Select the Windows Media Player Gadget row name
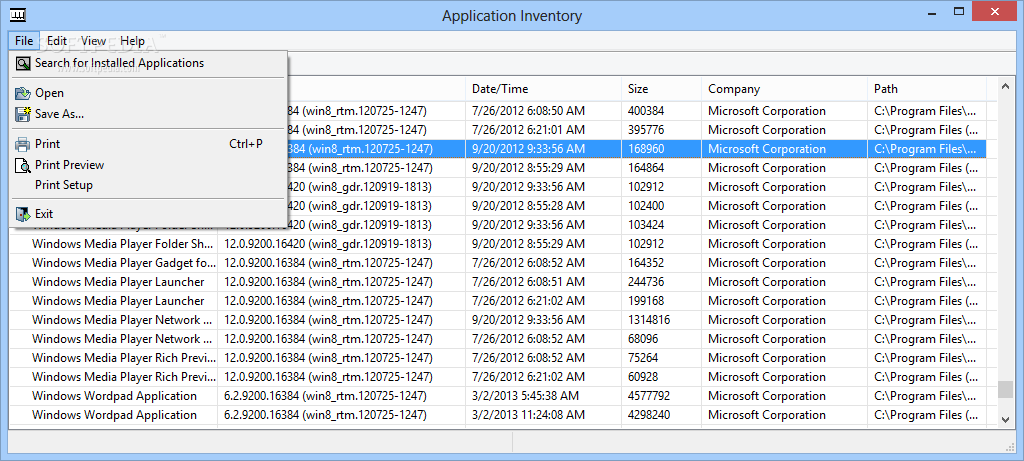 124,263
